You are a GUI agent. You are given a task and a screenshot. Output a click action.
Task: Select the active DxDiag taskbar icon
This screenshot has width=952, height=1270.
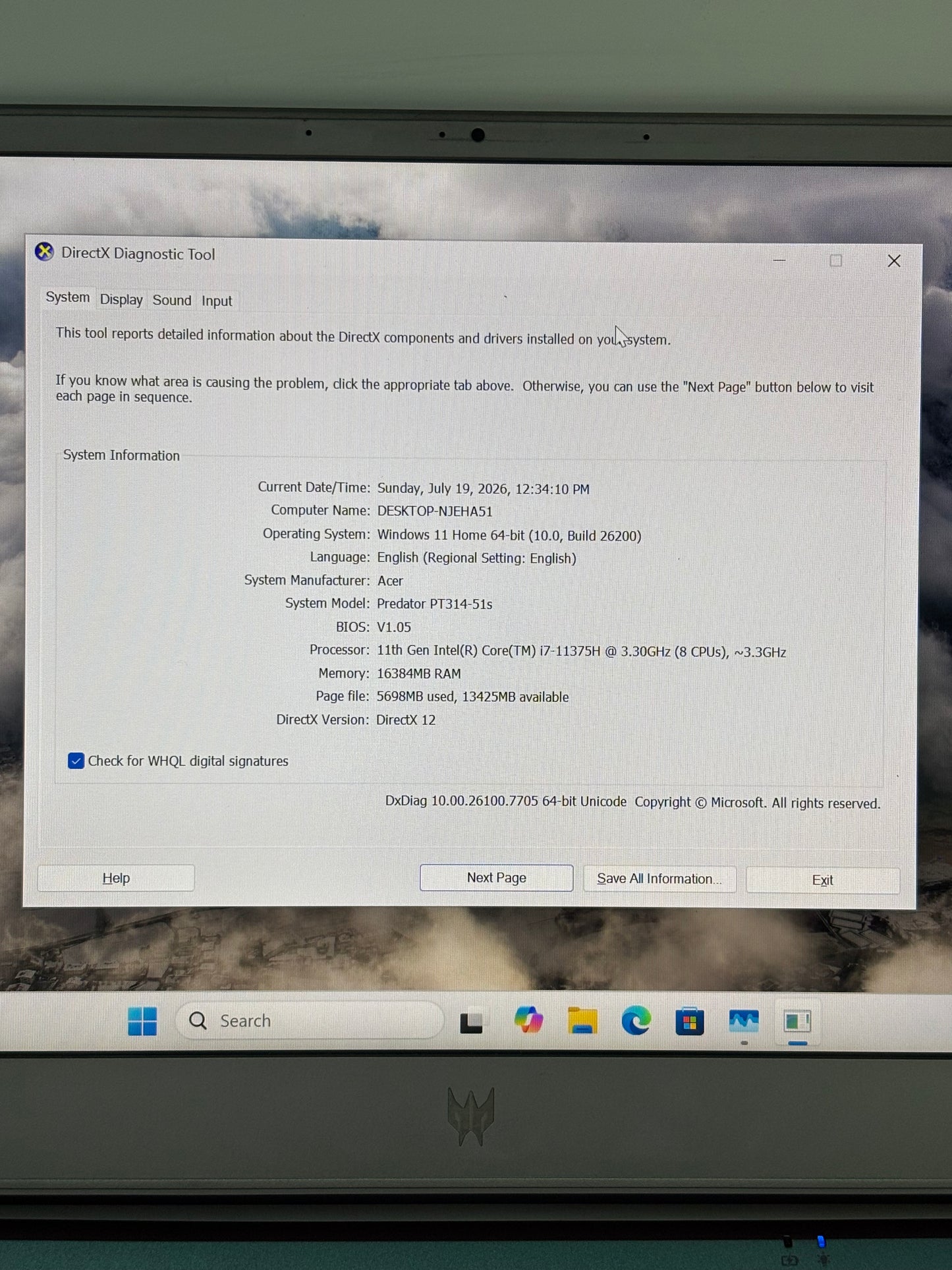[797, 1022]
